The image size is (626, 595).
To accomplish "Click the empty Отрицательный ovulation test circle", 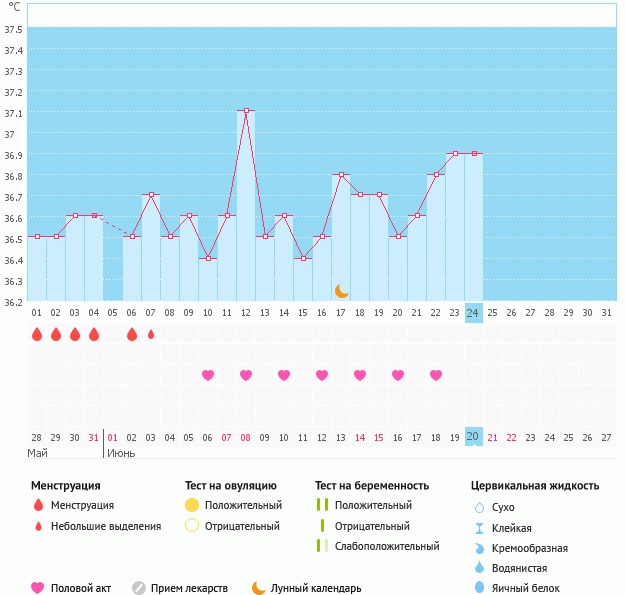I will click(192, 526).
